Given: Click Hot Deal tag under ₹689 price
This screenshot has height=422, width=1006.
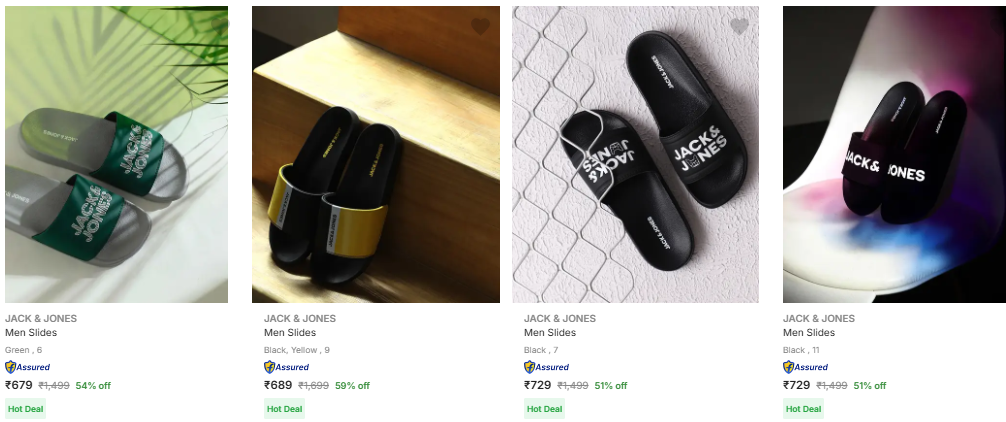Looking at the screenshot, I should pyautogui.click(x=285, y=409).
